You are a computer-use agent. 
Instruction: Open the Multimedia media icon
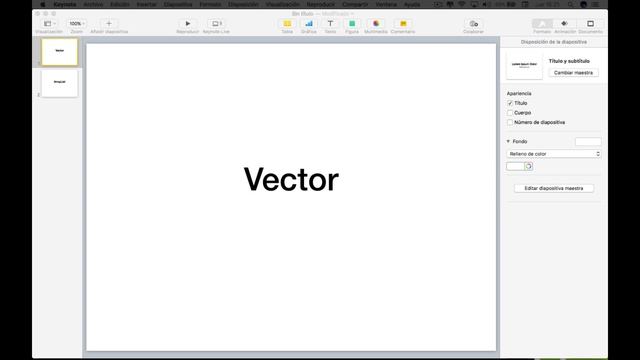click(x=376, y=24)
